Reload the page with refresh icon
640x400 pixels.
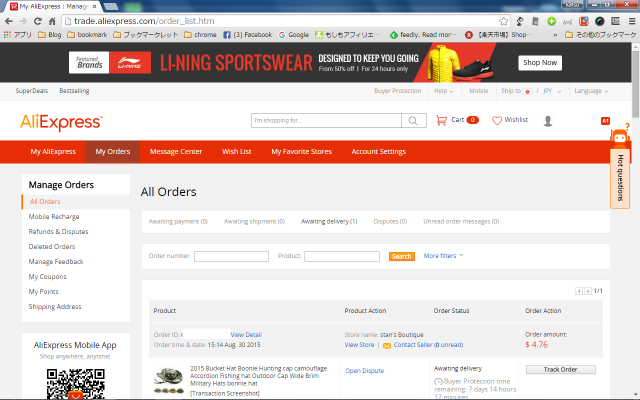[x=38, y=21]
